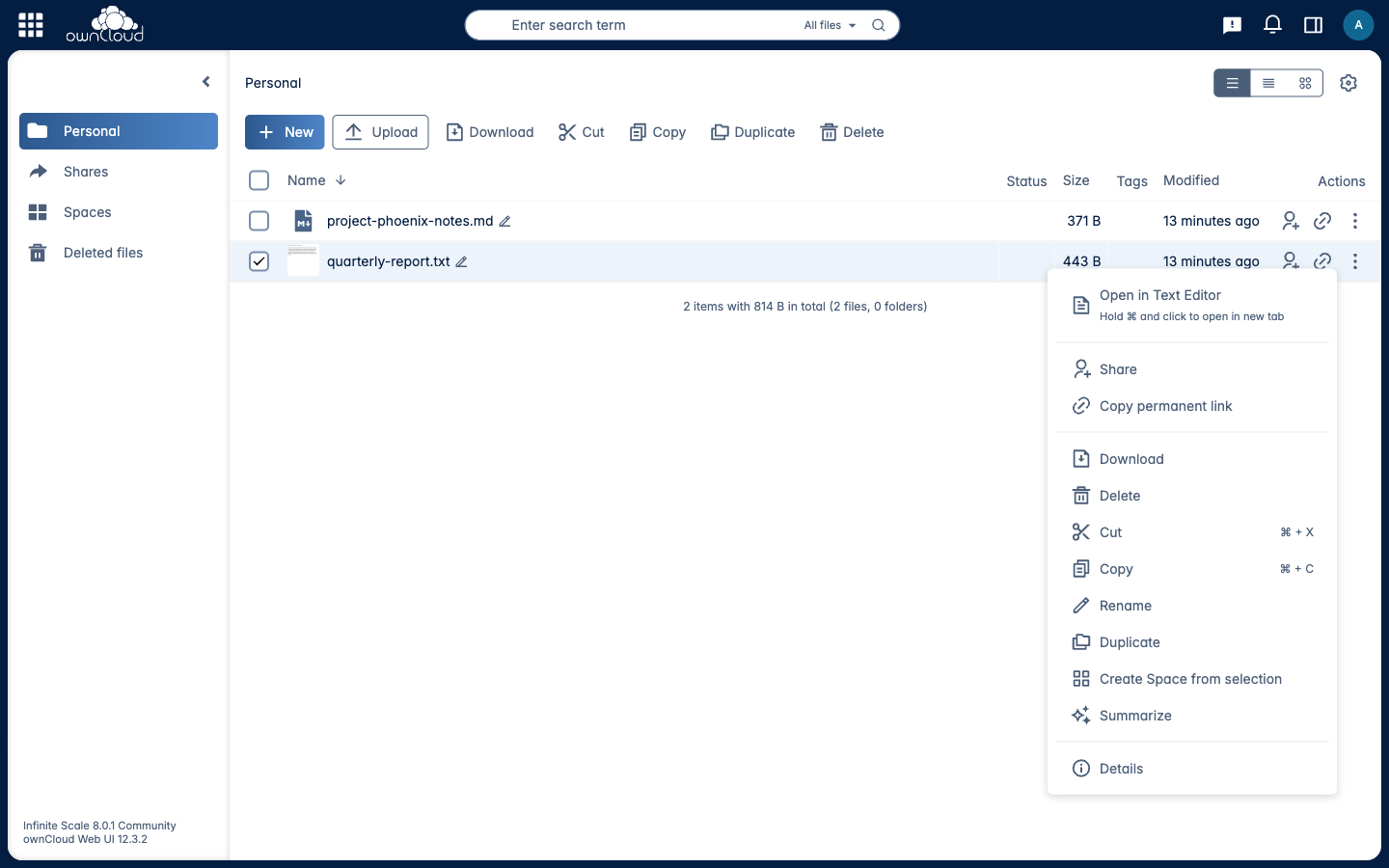Click the search magnifier icon
1389x868 pixels.
tap(879, 25)
